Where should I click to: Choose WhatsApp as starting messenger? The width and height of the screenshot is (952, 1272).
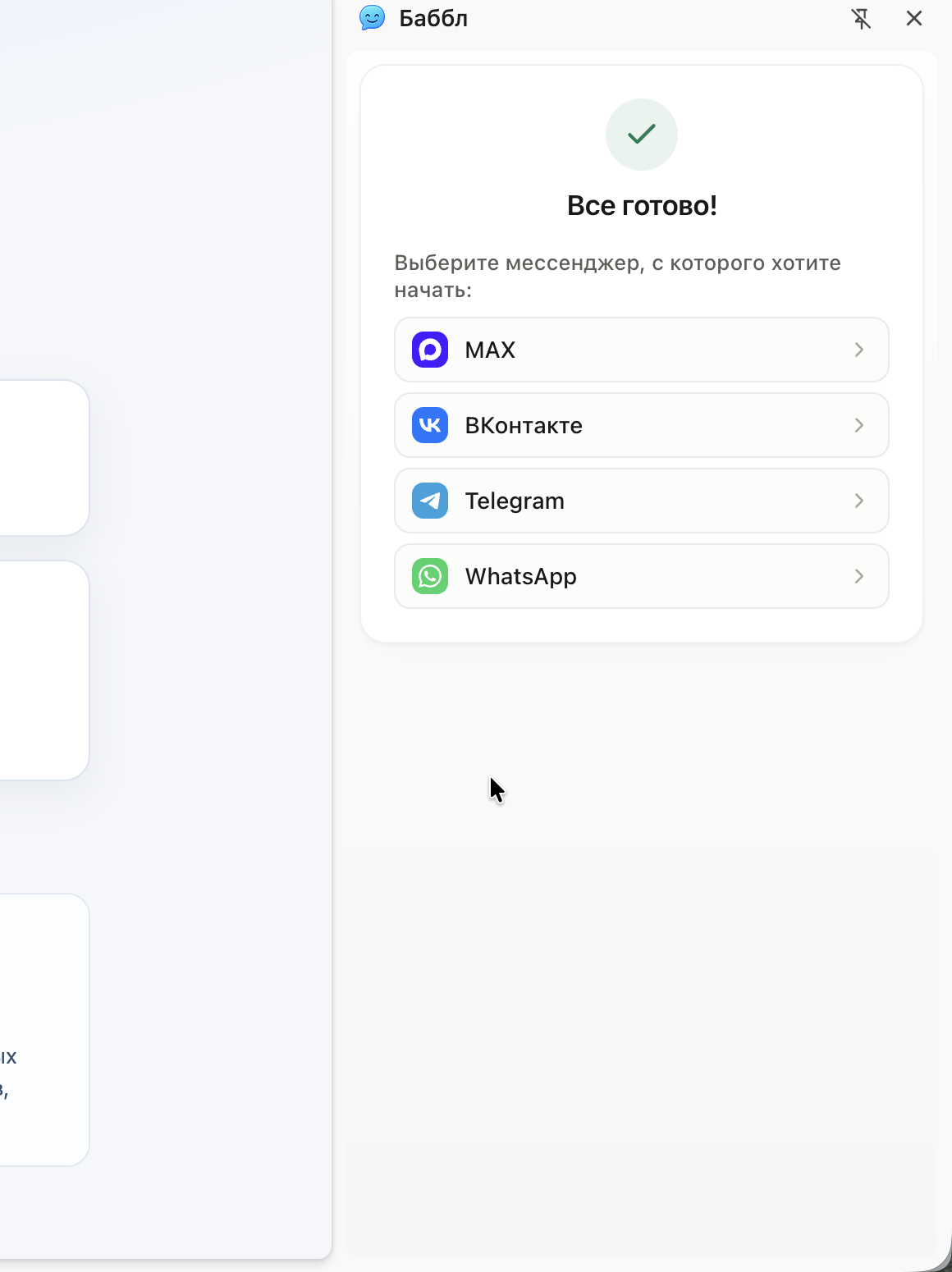coord(642,576)
